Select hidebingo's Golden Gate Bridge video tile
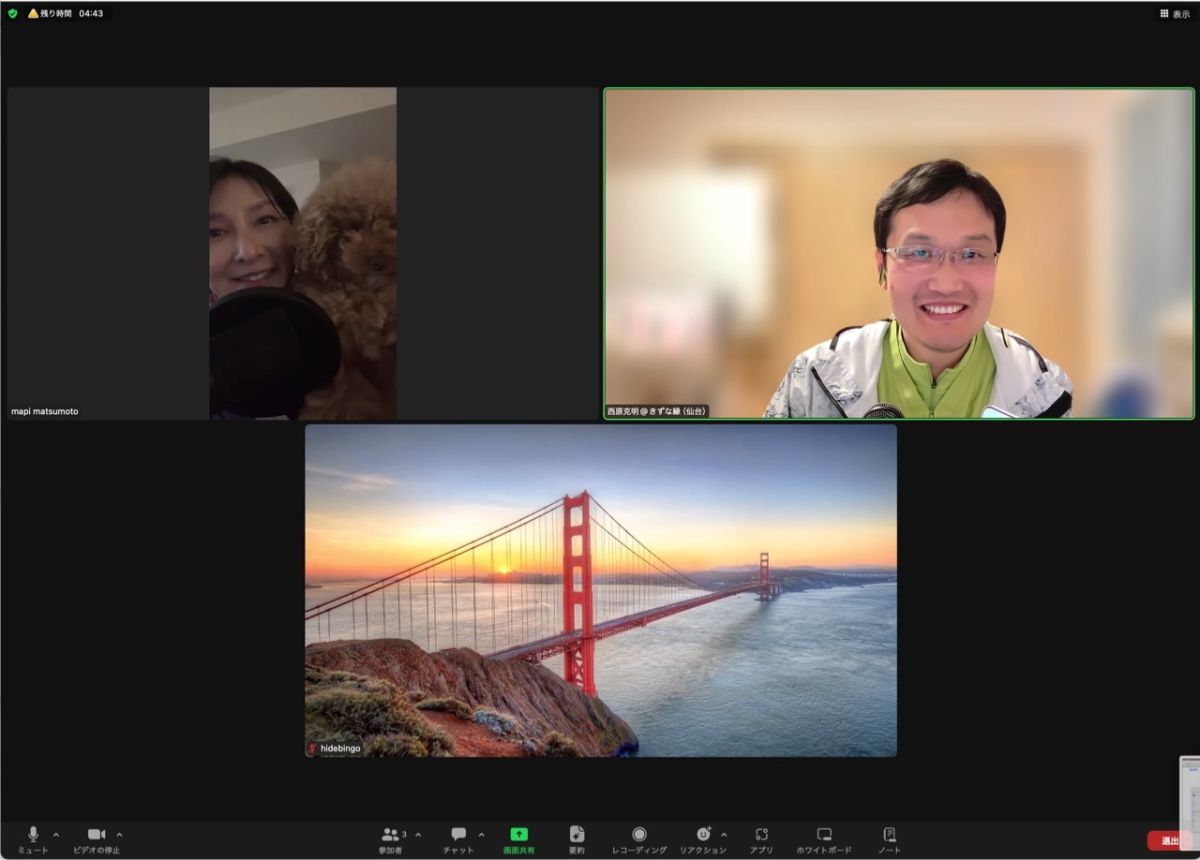 (600, 590)
